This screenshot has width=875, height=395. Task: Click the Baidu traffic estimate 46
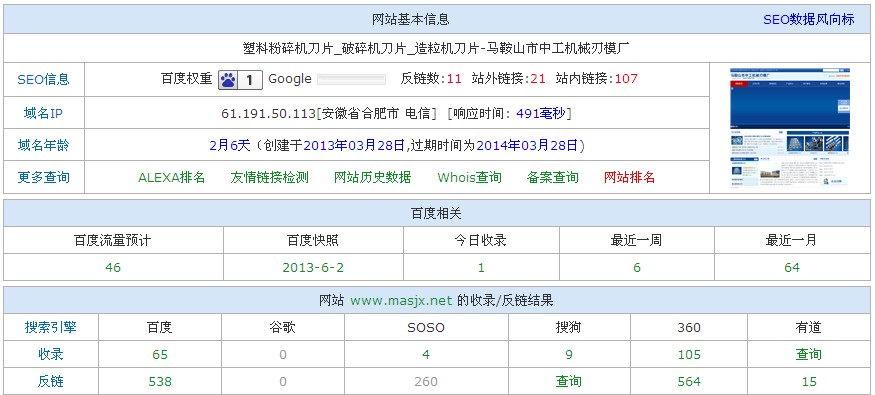[113, 267]
